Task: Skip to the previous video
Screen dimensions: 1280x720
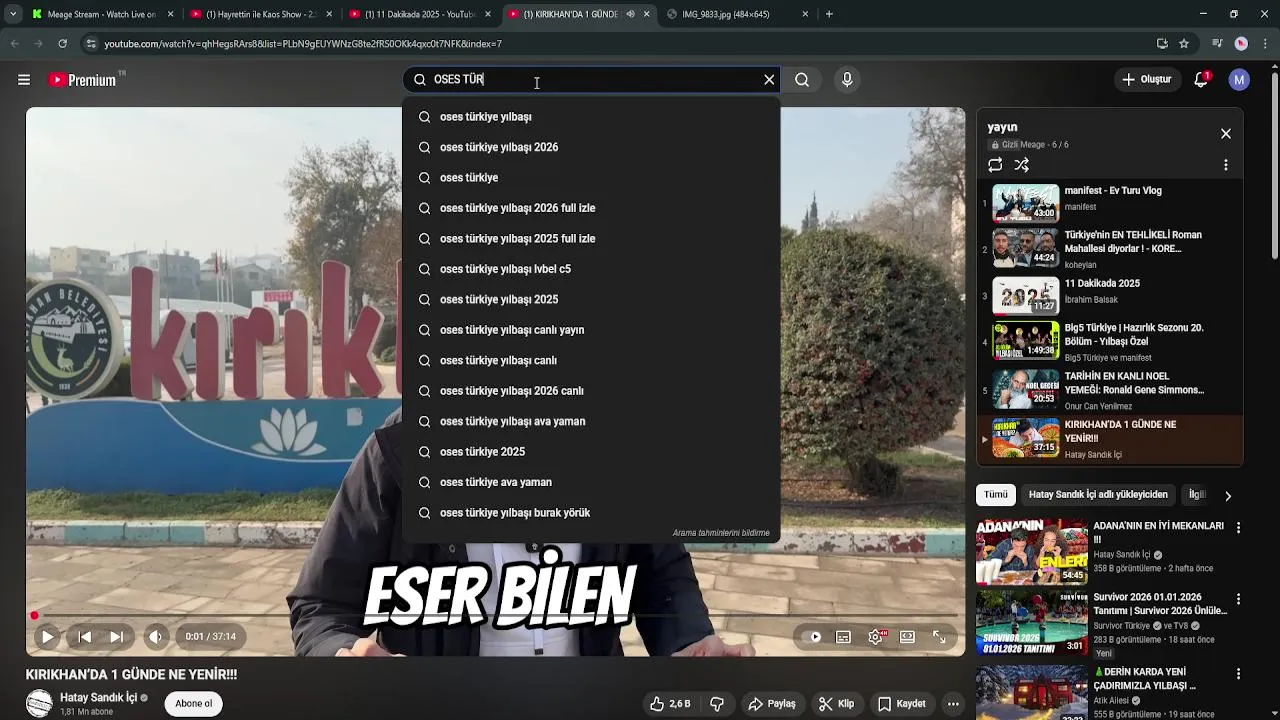Action: (x=85, y=637)
